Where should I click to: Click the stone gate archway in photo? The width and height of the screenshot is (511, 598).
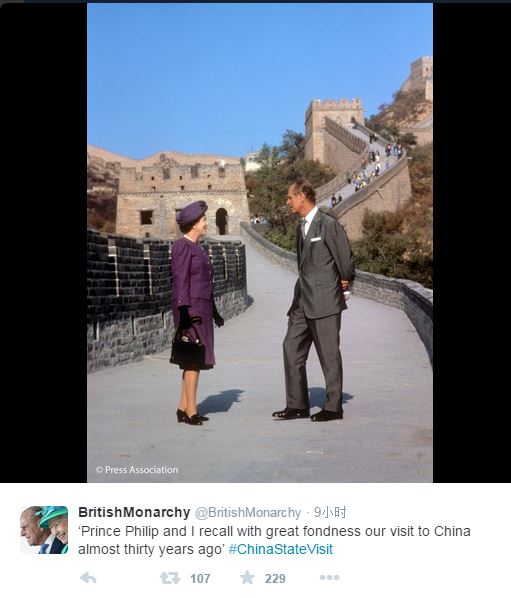[222, 221]
